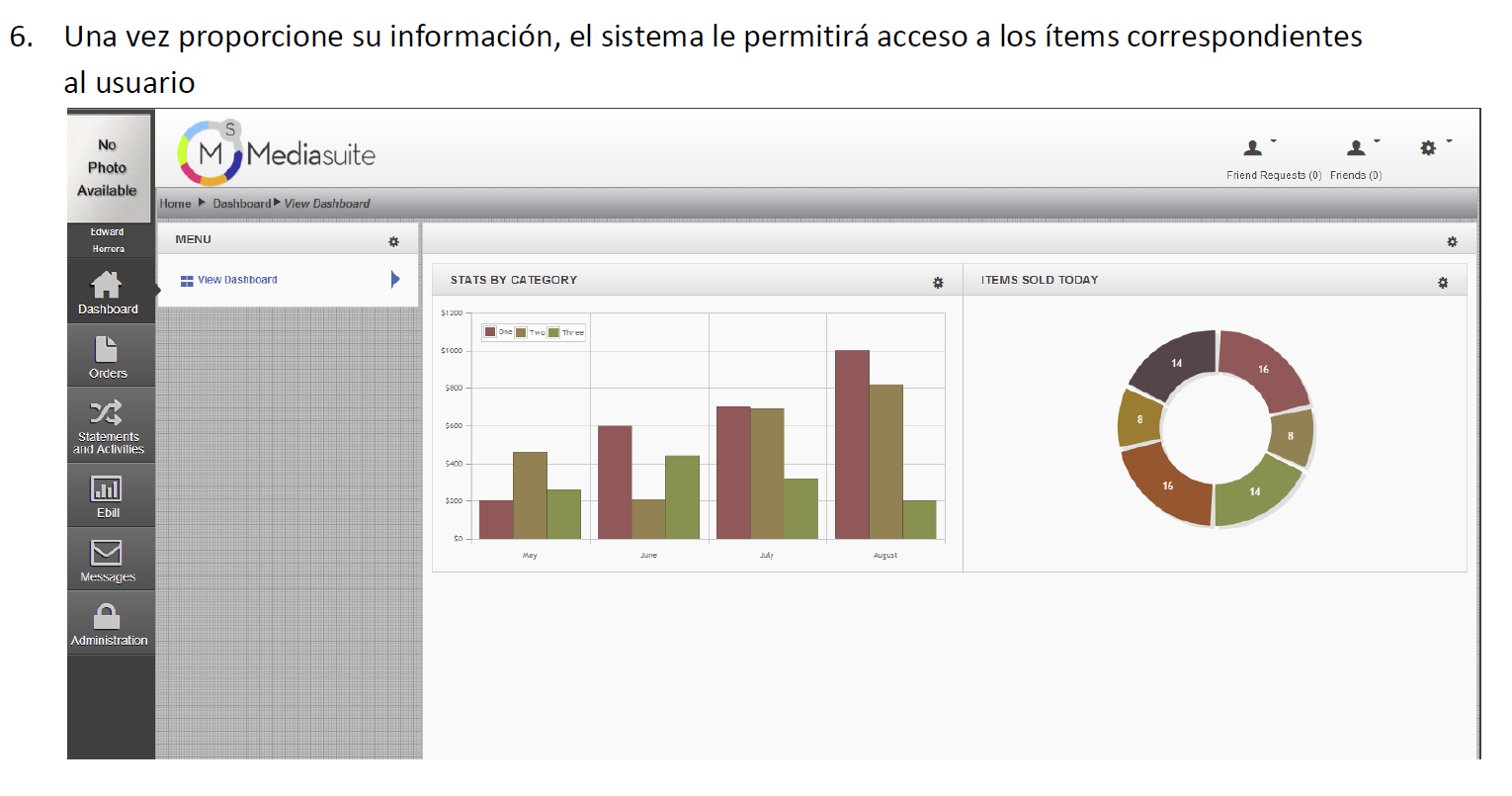This screenshot has width=1512, height=796.
Task: Open Statements and Activities shuffle icon
Action: (107, 412)
